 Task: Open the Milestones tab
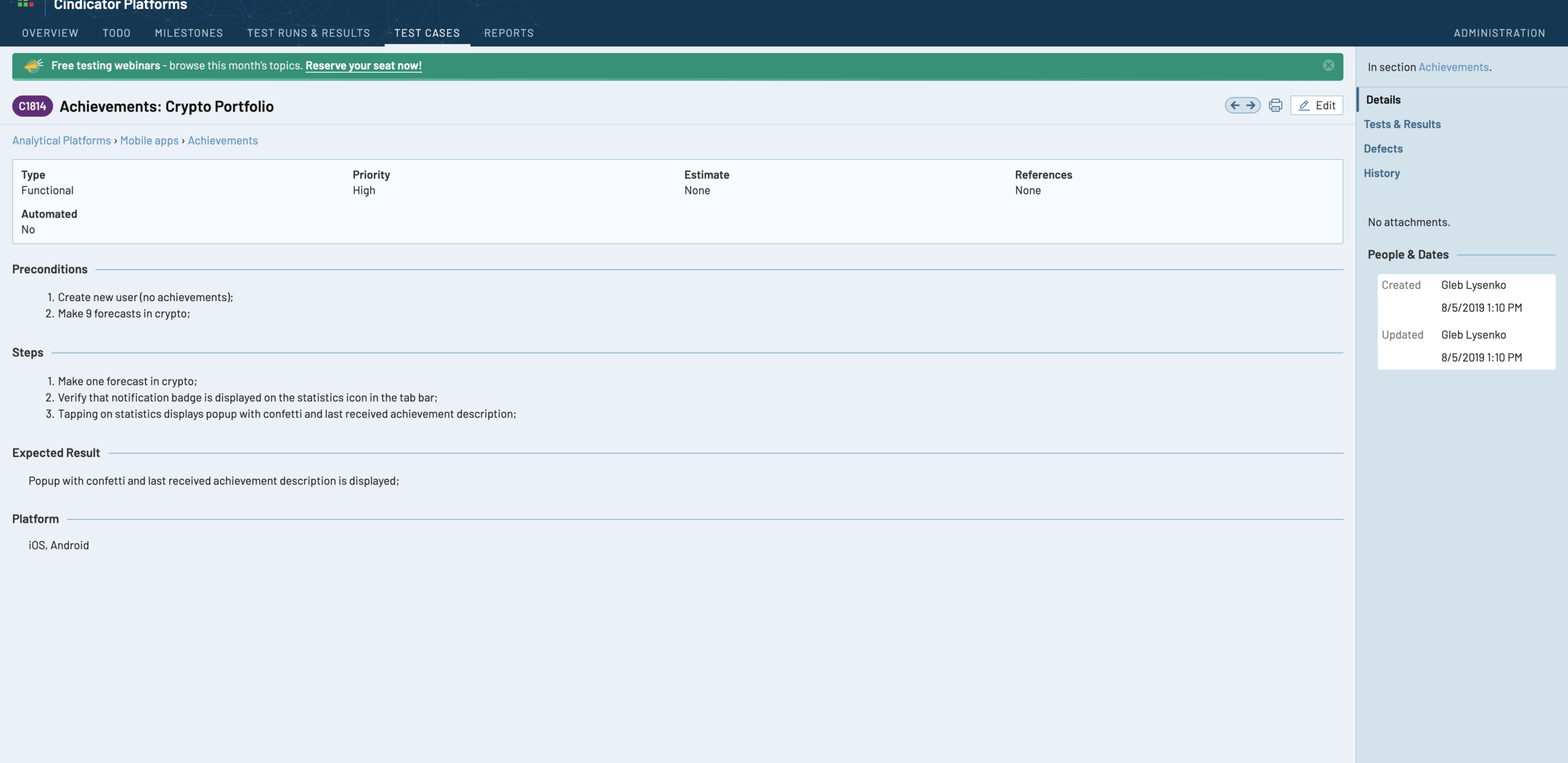tap(189, 33)
